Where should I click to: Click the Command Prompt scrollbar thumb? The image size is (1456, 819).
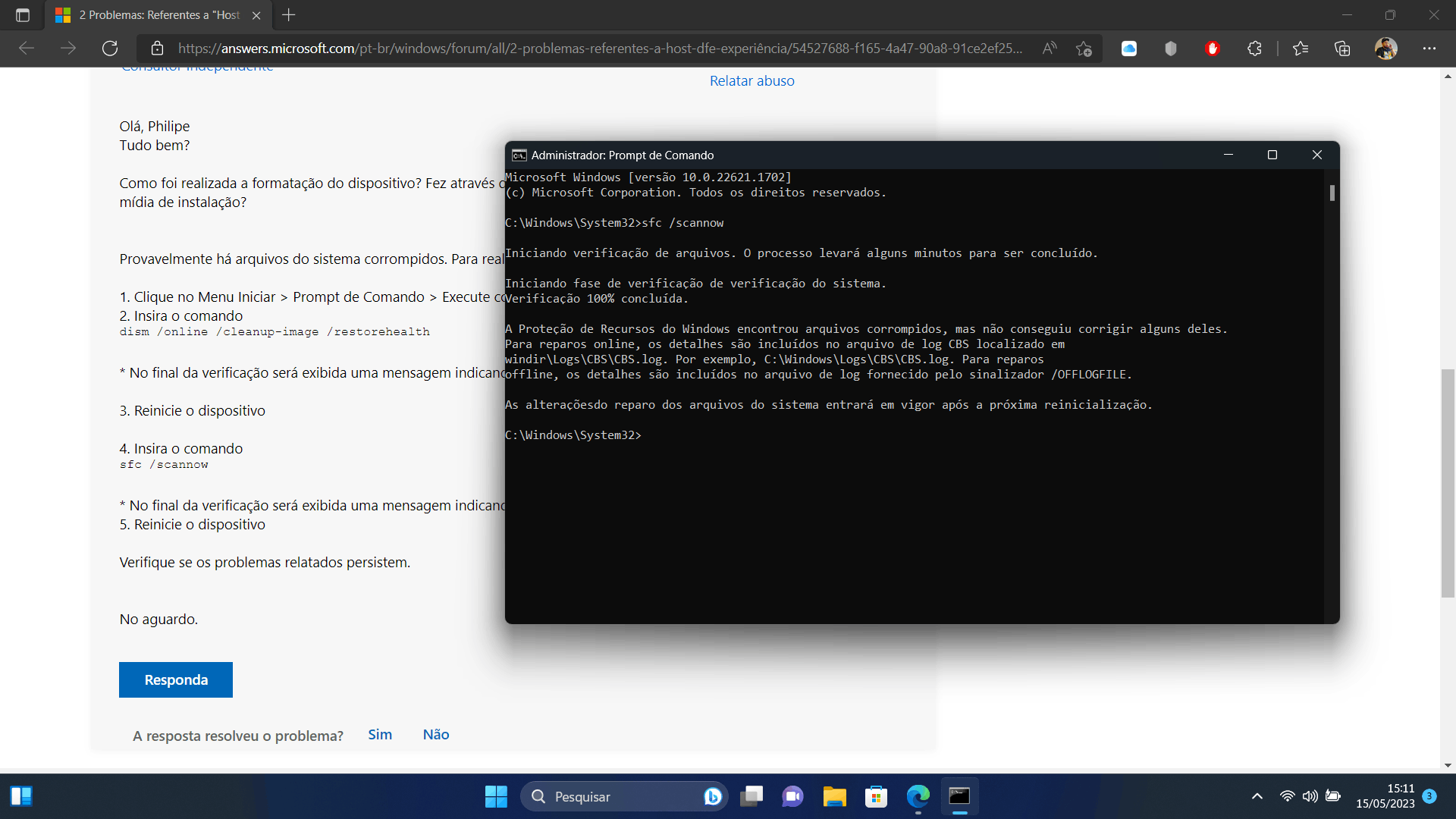click(1332, 193)
